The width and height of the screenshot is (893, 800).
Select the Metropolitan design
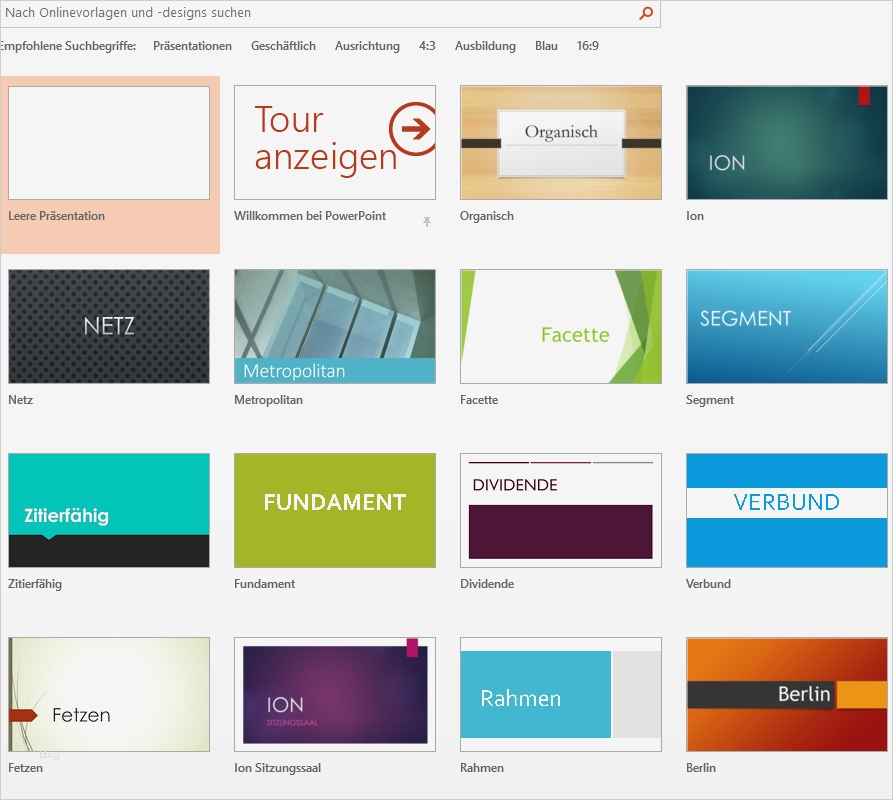coord(334,326)
